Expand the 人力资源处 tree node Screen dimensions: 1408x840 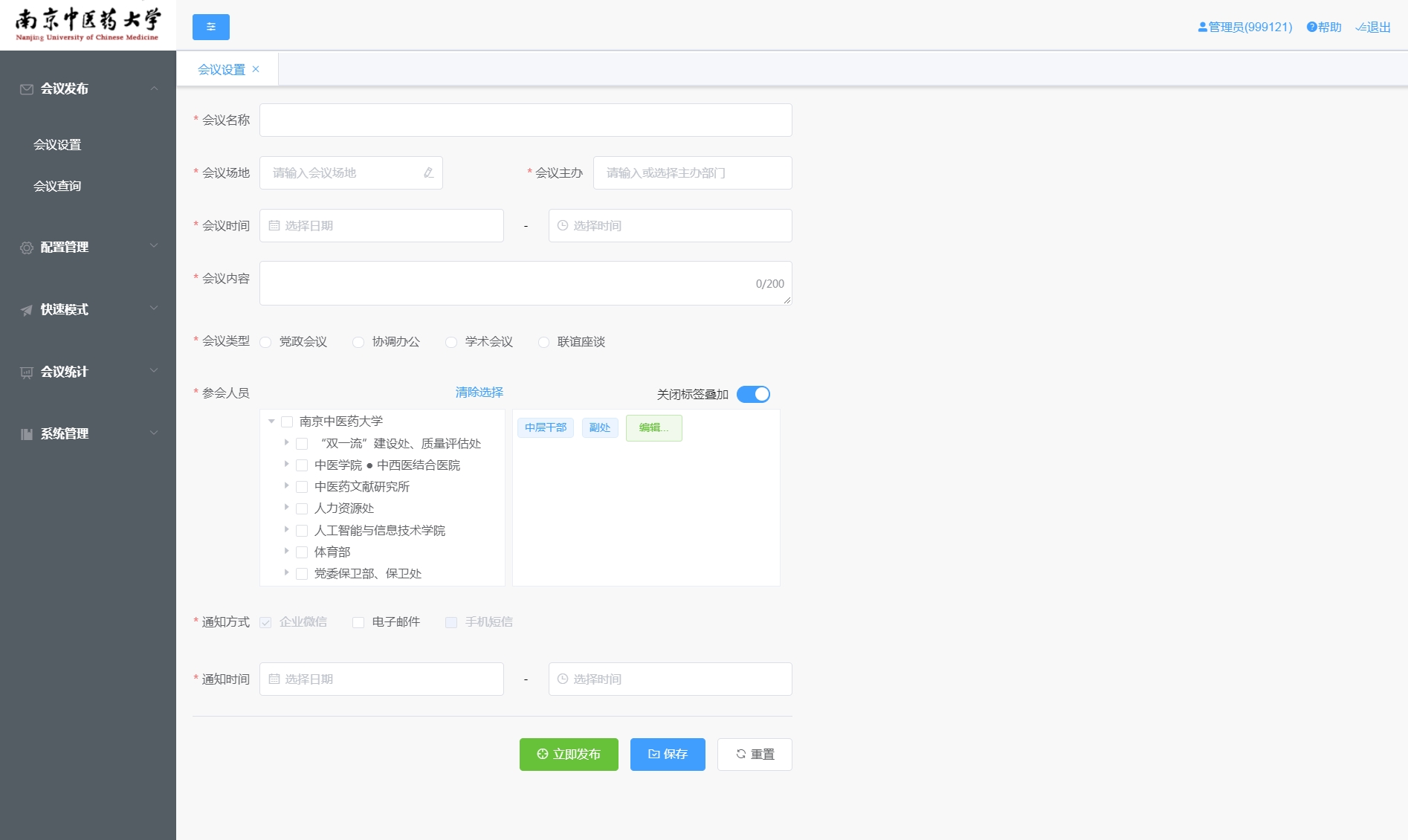pos(286,508)
